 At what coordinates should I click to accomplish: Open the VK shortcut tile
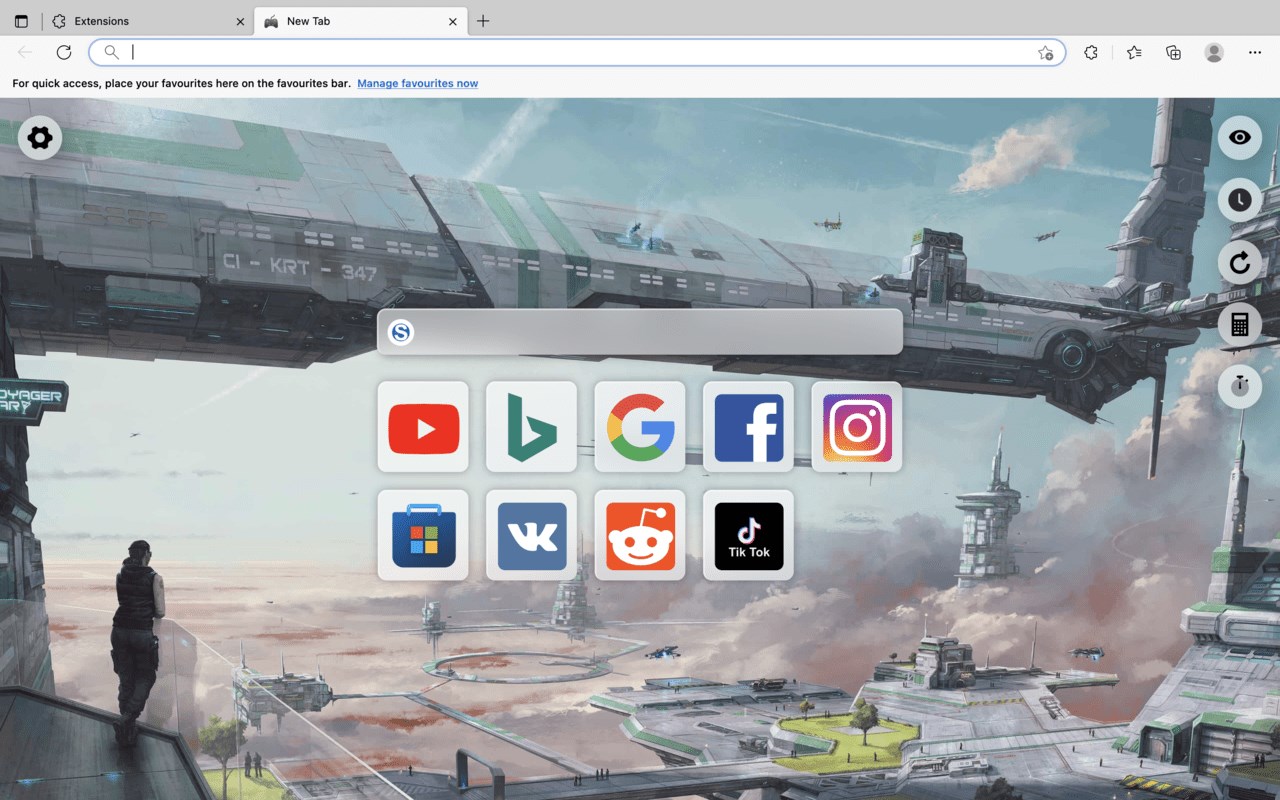pyautogui.click(x=531, y=535)
